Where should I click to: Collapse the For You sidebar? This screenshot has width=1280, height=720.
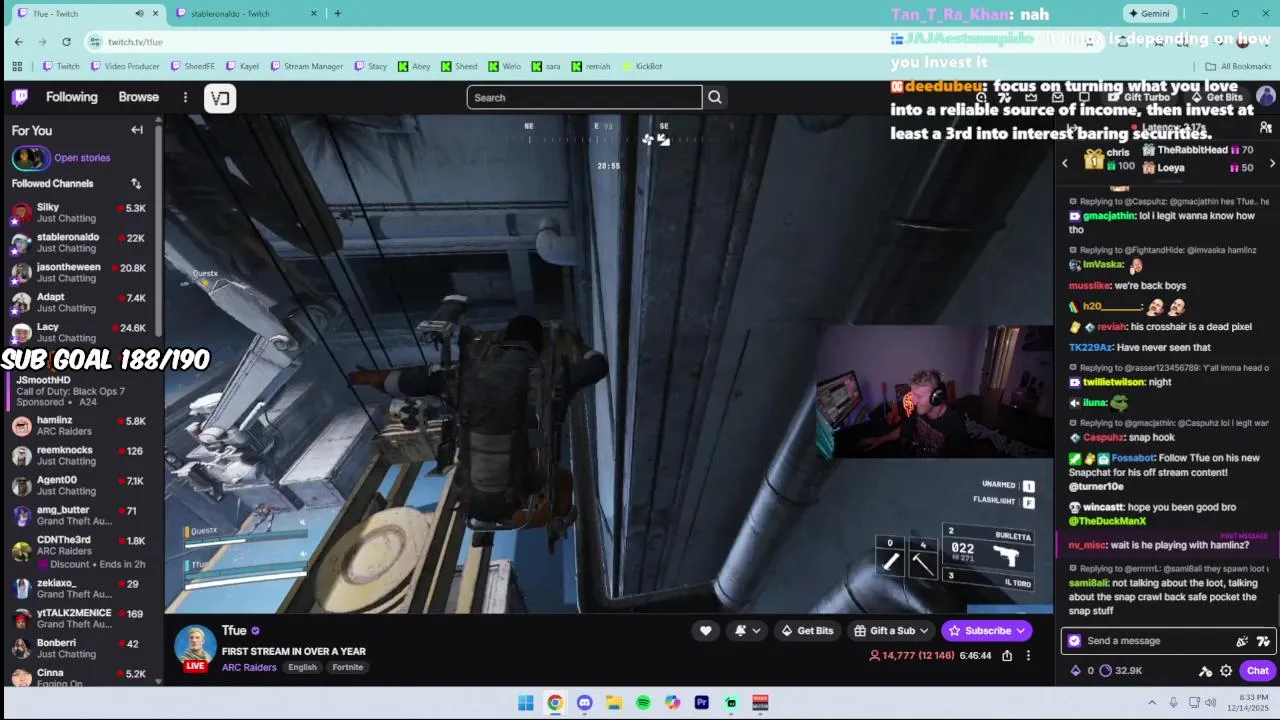[x=137, y=130]
